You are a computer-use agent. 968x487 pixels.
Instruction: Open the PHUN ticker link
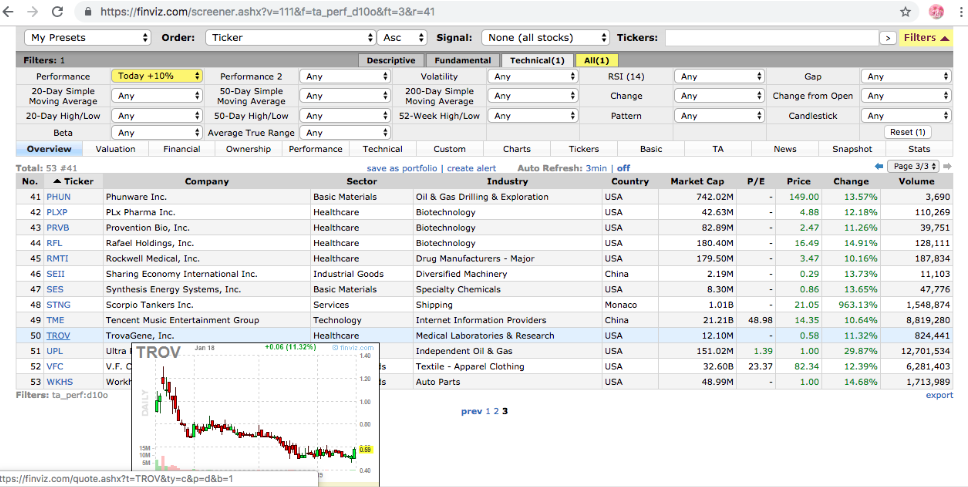tap(57, 197)
